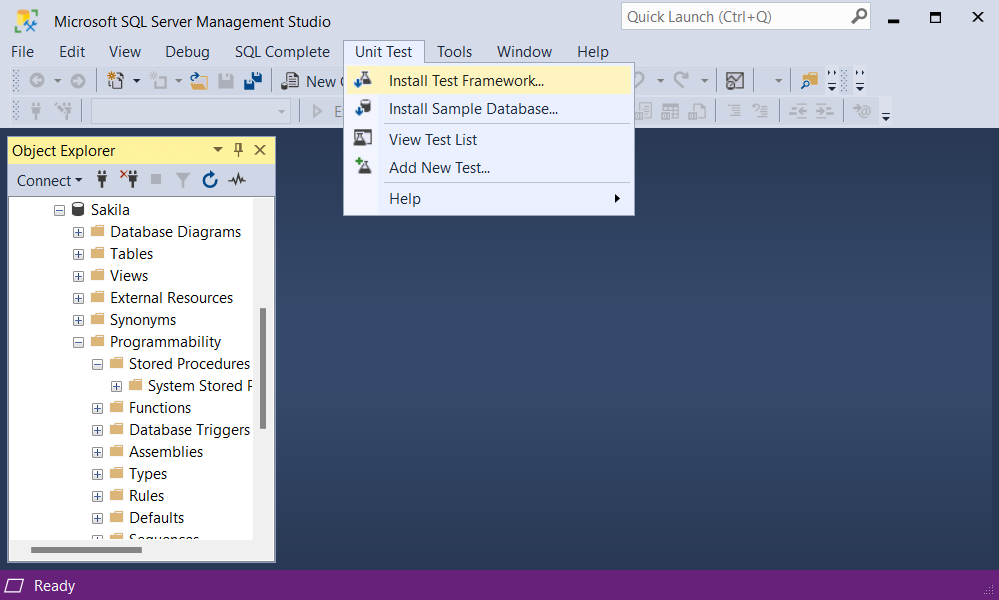Click the Find in Files folder icon
The height and width of the screenshot is (600, 999).
(809, 81)
